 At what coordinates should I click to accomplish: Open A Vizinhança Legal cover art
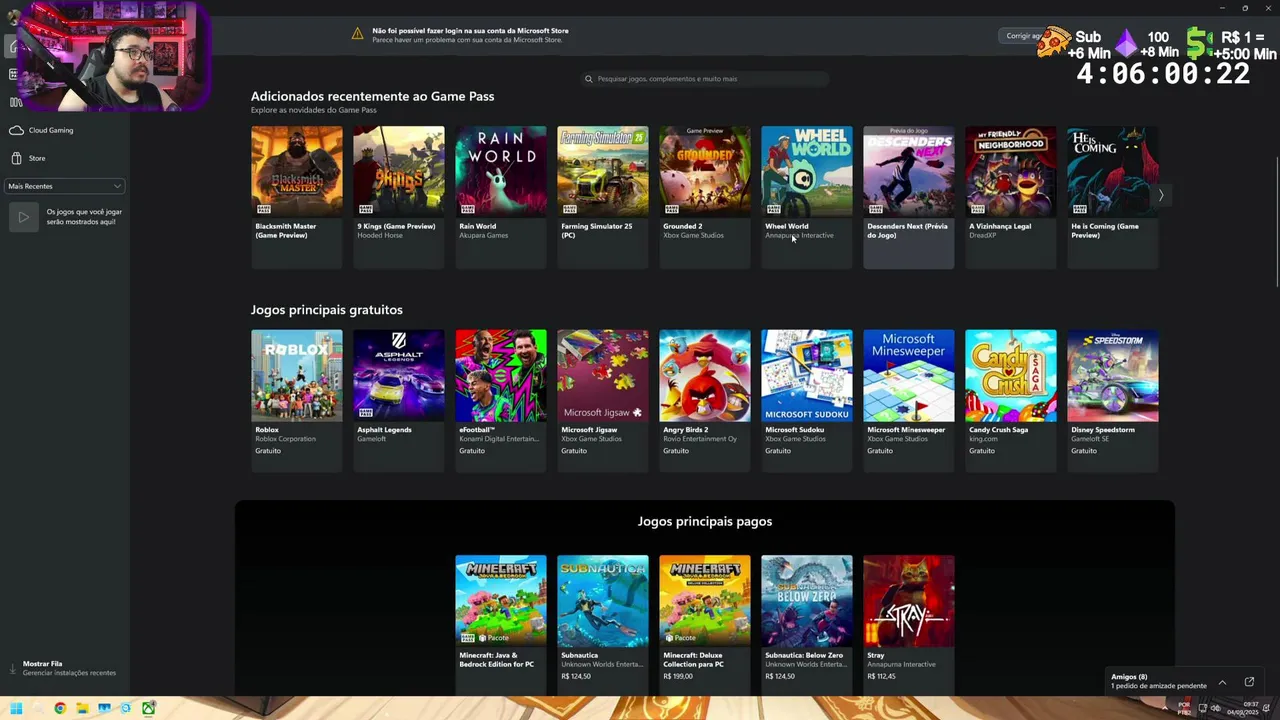pyautogui.click(x=1010, y=171)
